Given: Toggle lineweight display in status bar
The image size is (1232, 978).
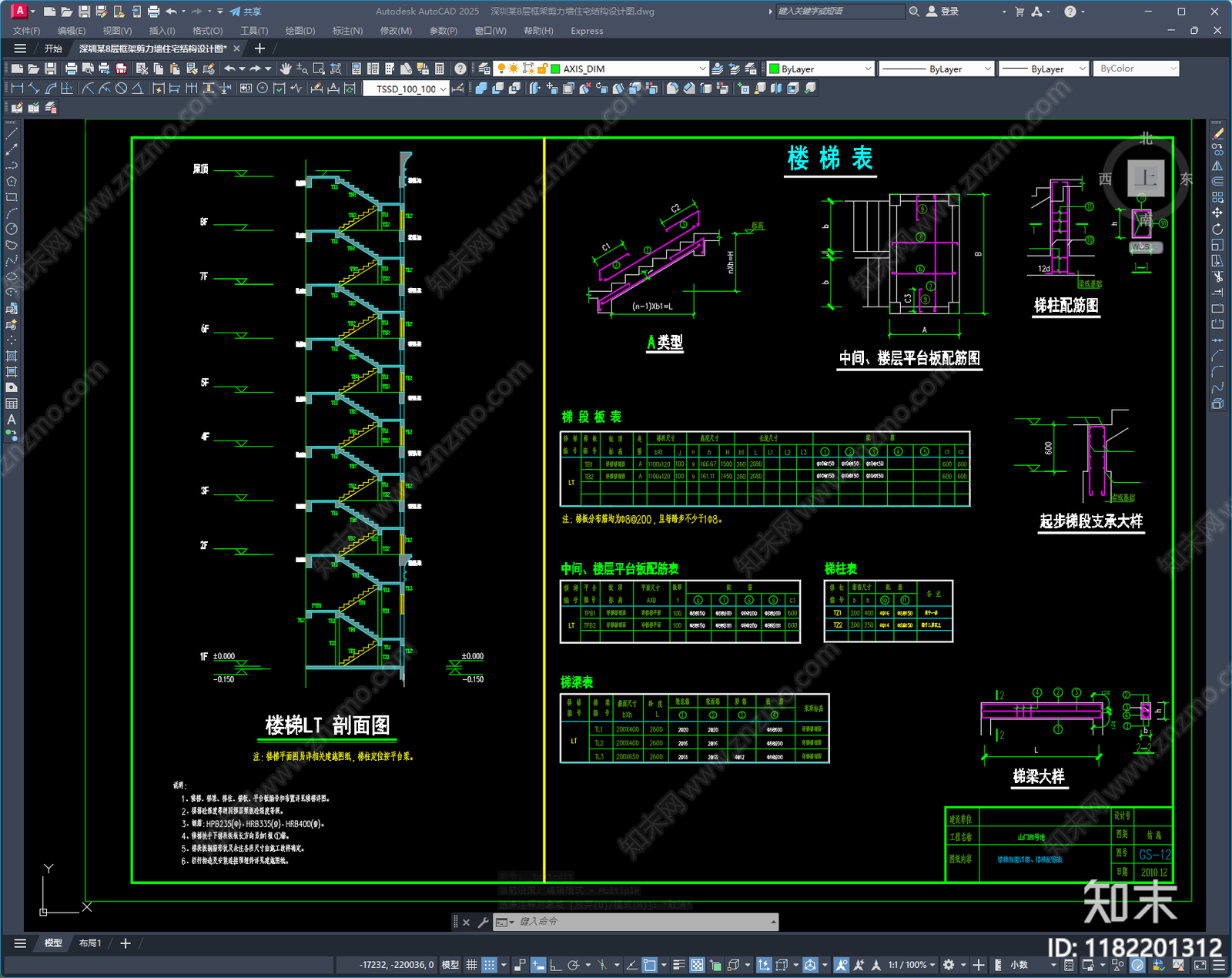Looking at the screenshot, I should click(x=679, y=965).
